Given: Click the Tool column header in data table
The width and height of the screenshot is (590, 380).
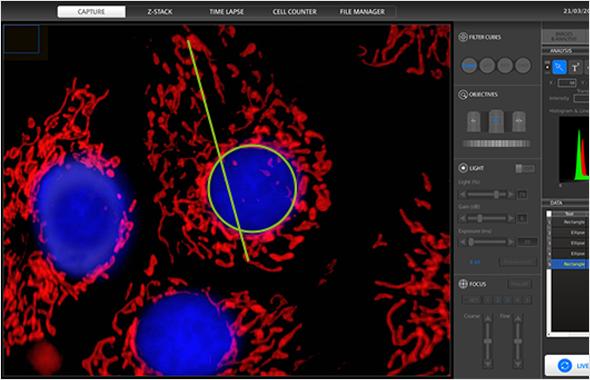Looking at the screenshot, I should (x=570, y=214).
